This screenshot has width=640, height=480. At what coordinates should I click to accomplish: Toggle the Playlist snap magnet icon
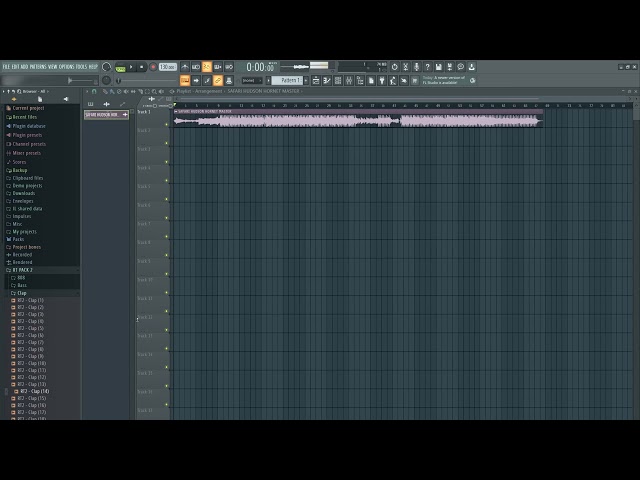click(94, 91)
